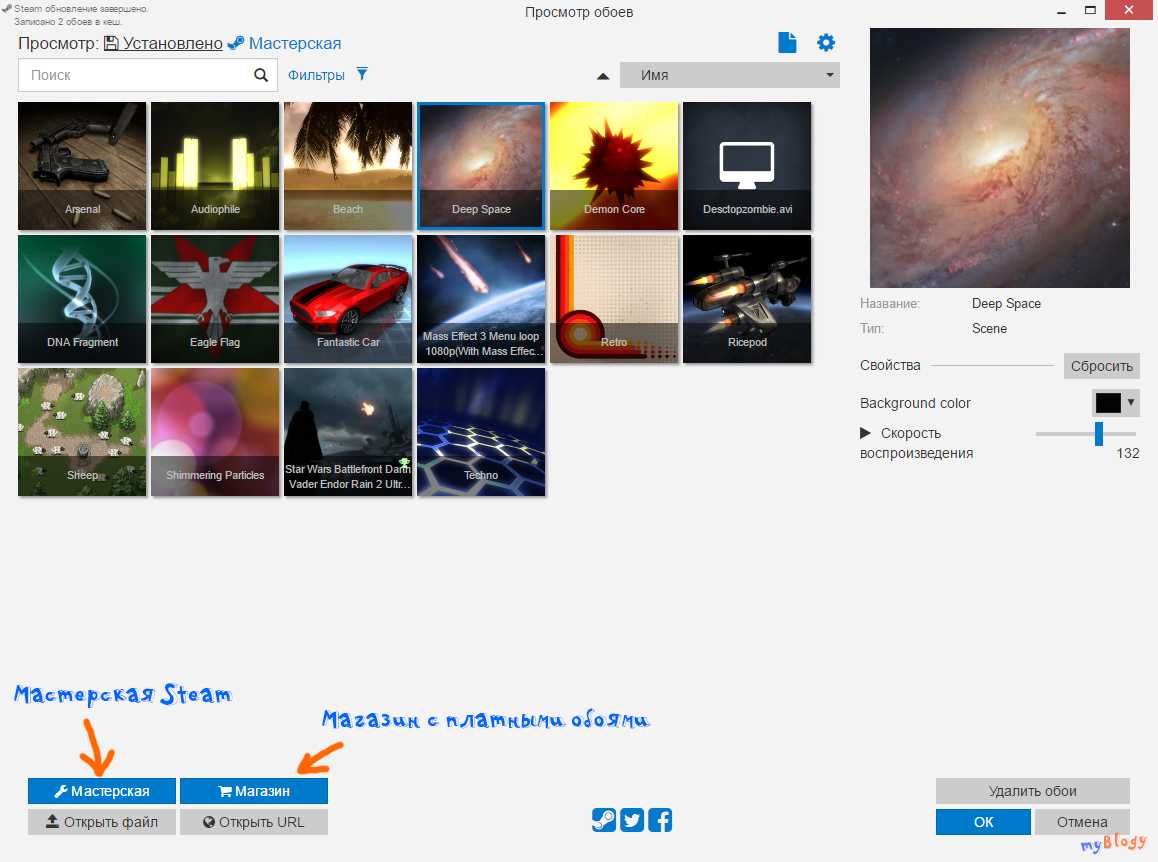
Task: Click the playback speed slider handle
Action: pos(1098,433)
